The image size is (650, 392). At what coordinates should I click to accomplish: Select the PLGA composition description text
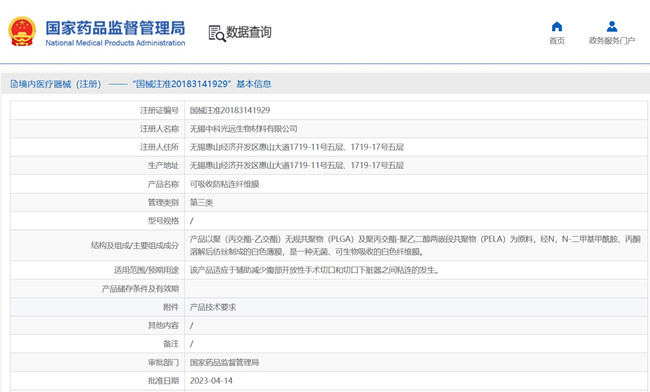click(415, 245)
